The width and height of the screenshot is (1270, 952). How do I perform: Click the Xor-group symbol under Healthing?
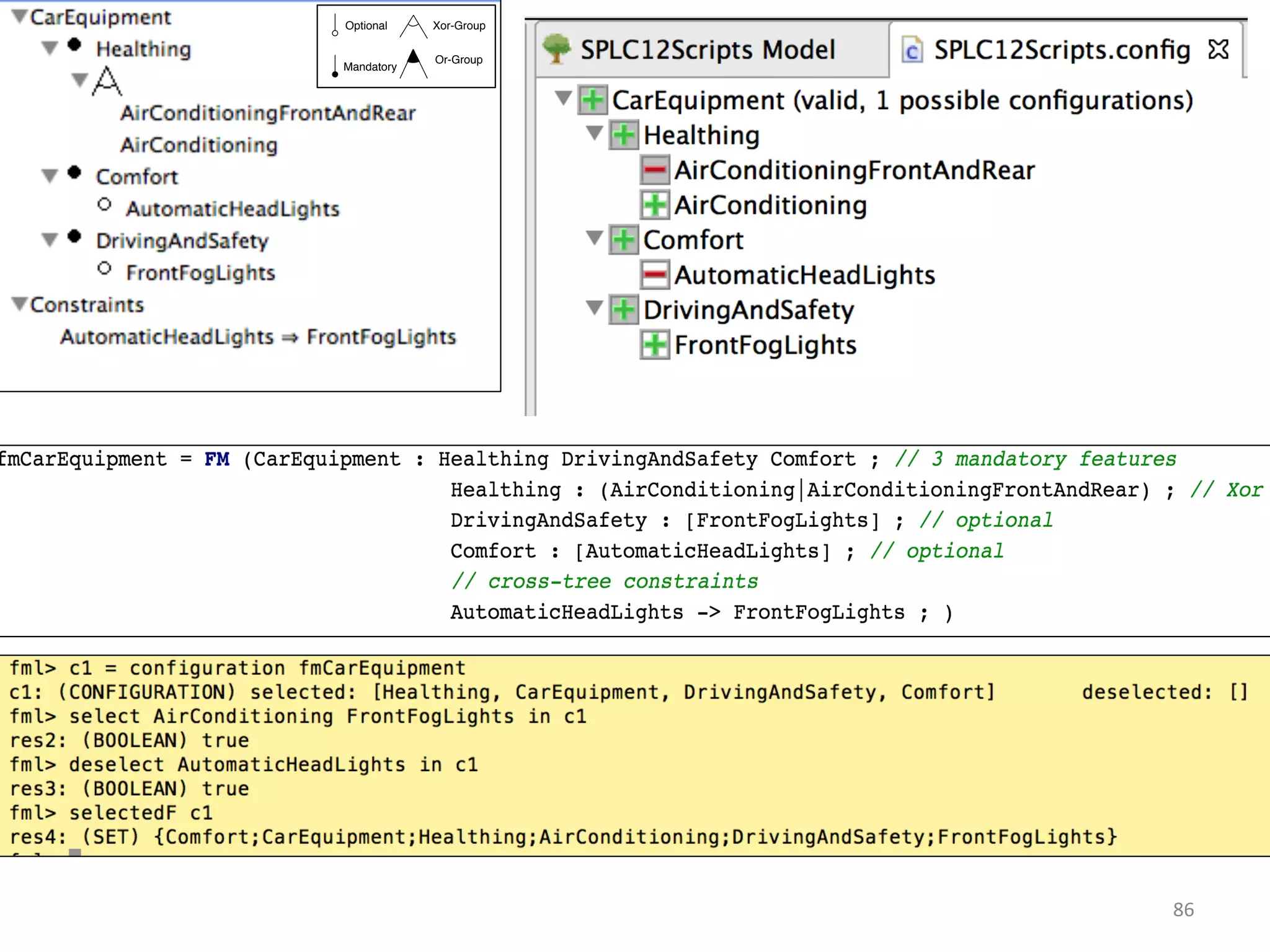pyautogui.click(x=107, y=81)
